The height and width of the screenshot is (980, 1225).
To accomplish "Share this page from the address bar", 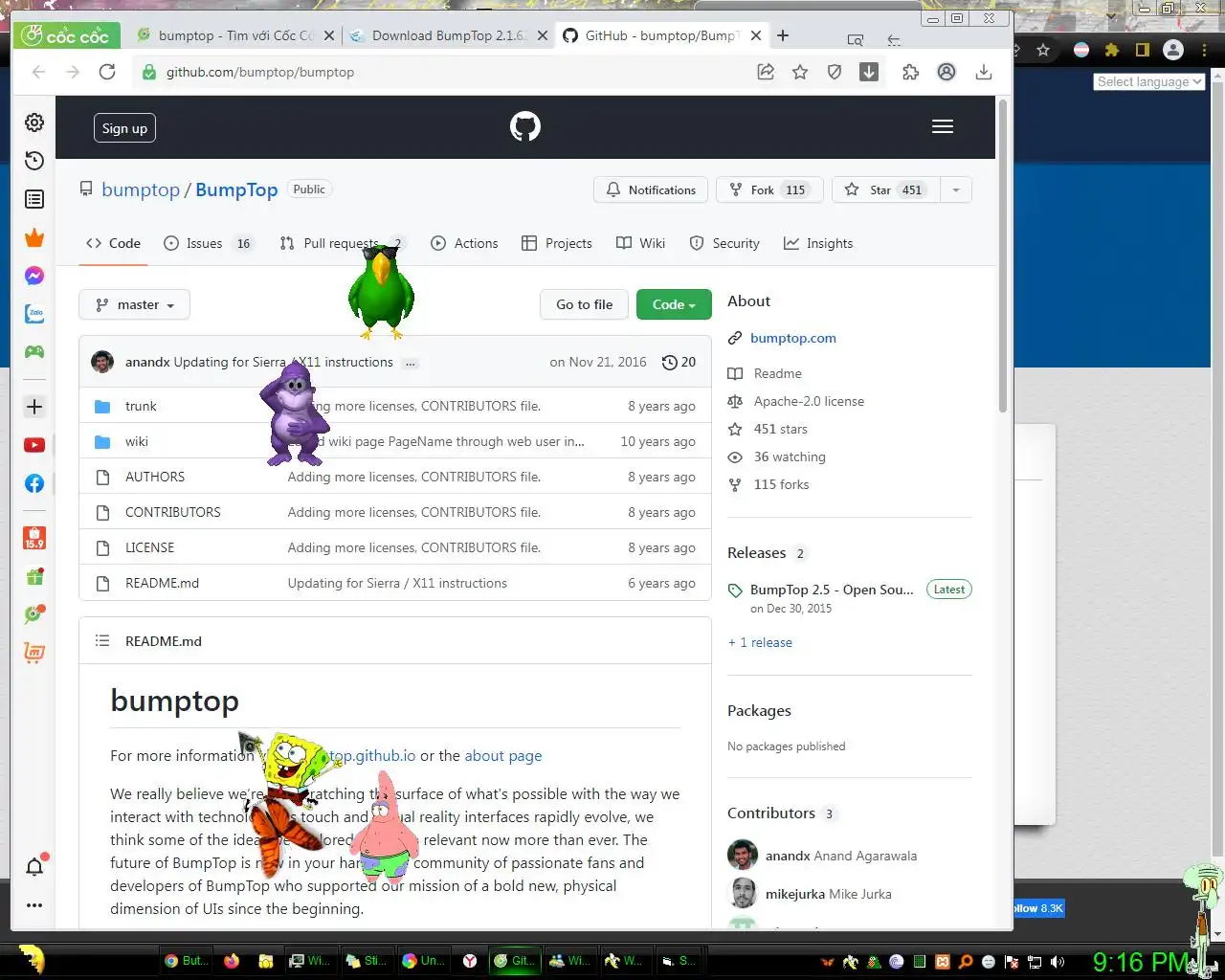I will tap(766, 72).
